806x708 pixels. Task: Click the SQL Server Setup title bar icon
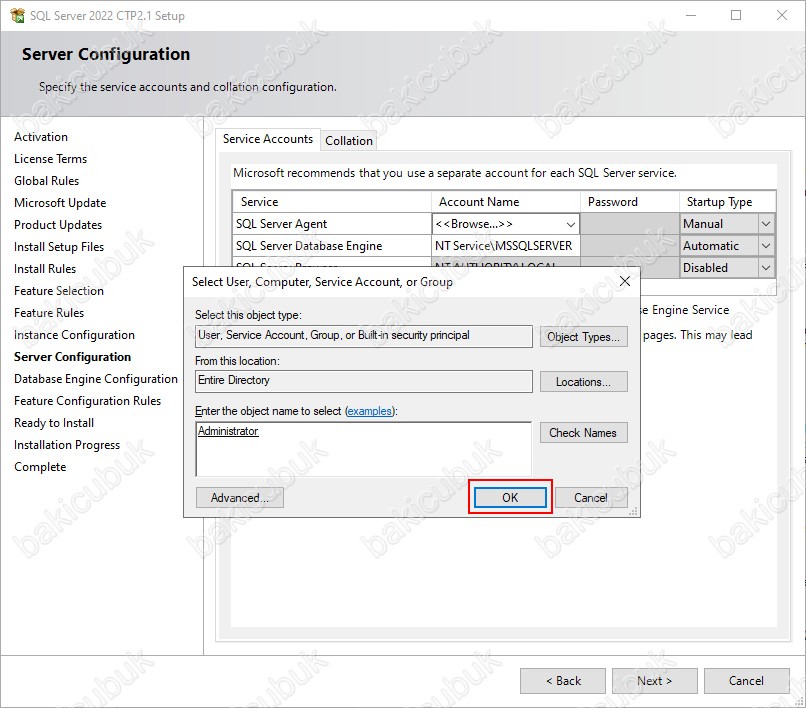point(17,15)
